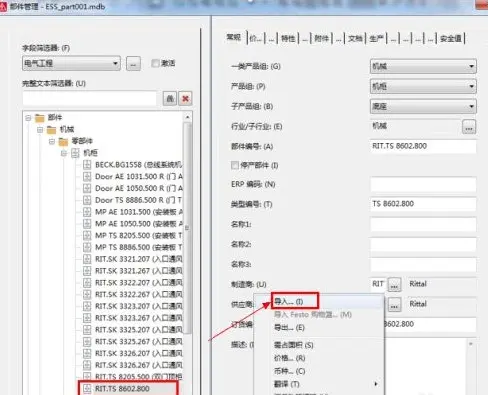Switch to the 附件 tab

(x=321, y=39)
